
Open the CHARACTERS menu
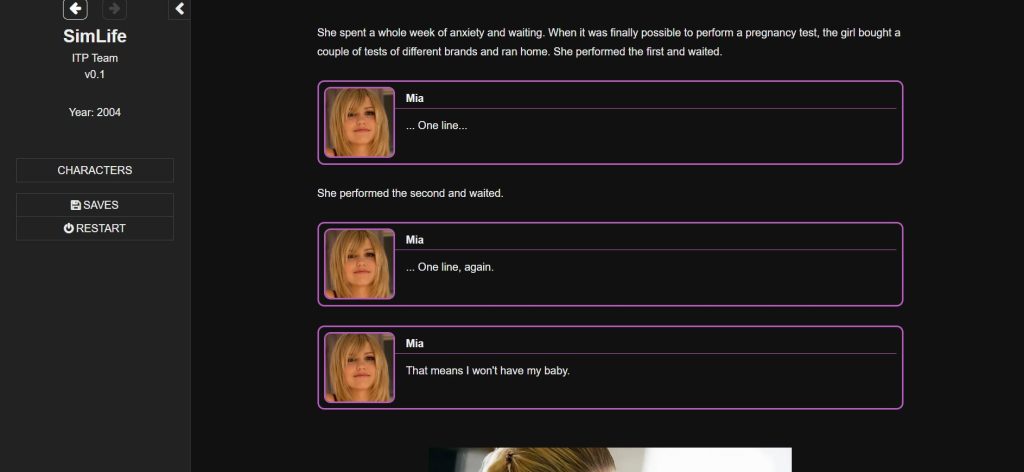pos(95,170)
